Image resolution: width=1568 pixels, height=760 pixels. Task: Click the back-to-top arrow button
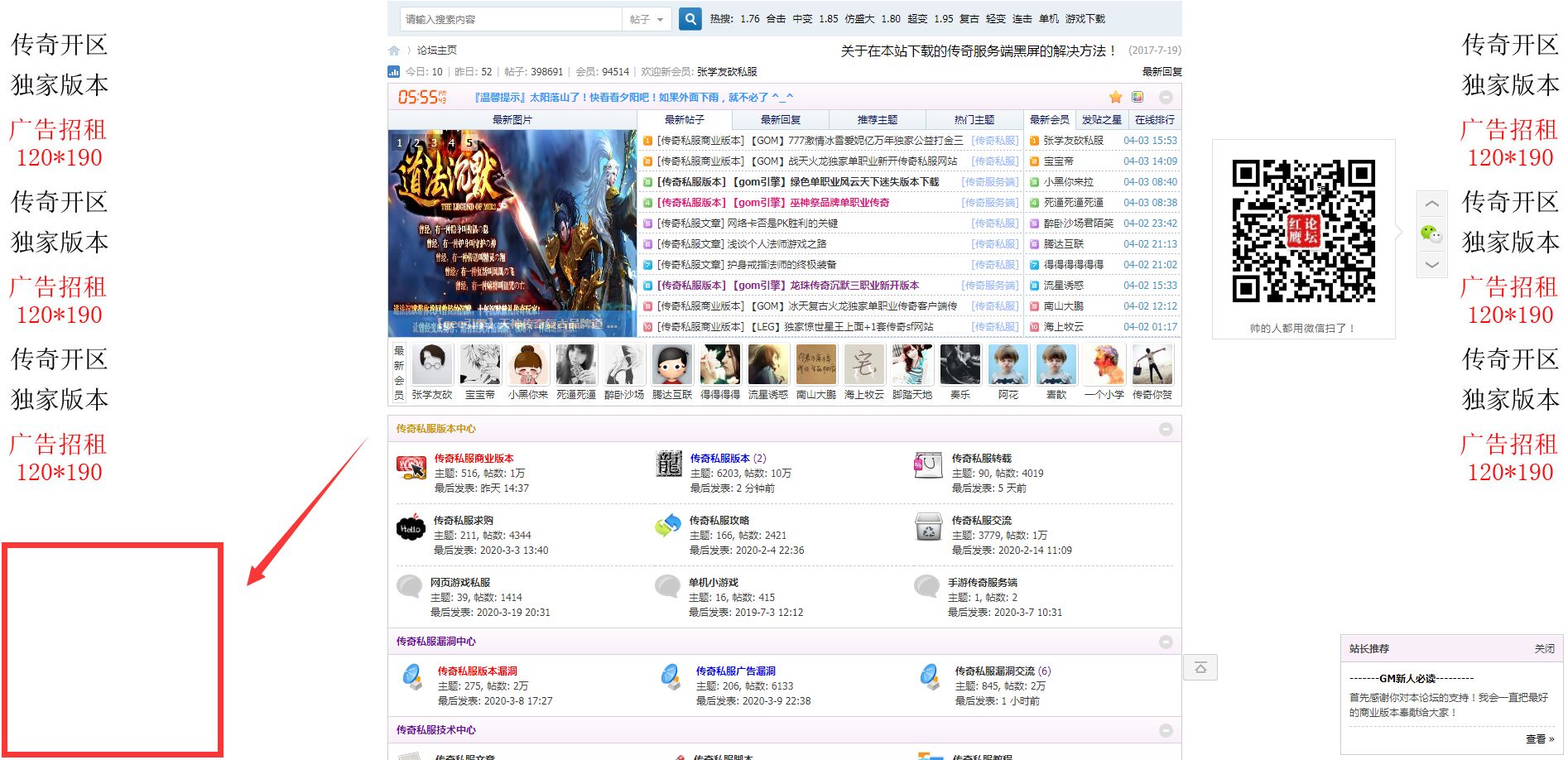tap(1200, 667)
